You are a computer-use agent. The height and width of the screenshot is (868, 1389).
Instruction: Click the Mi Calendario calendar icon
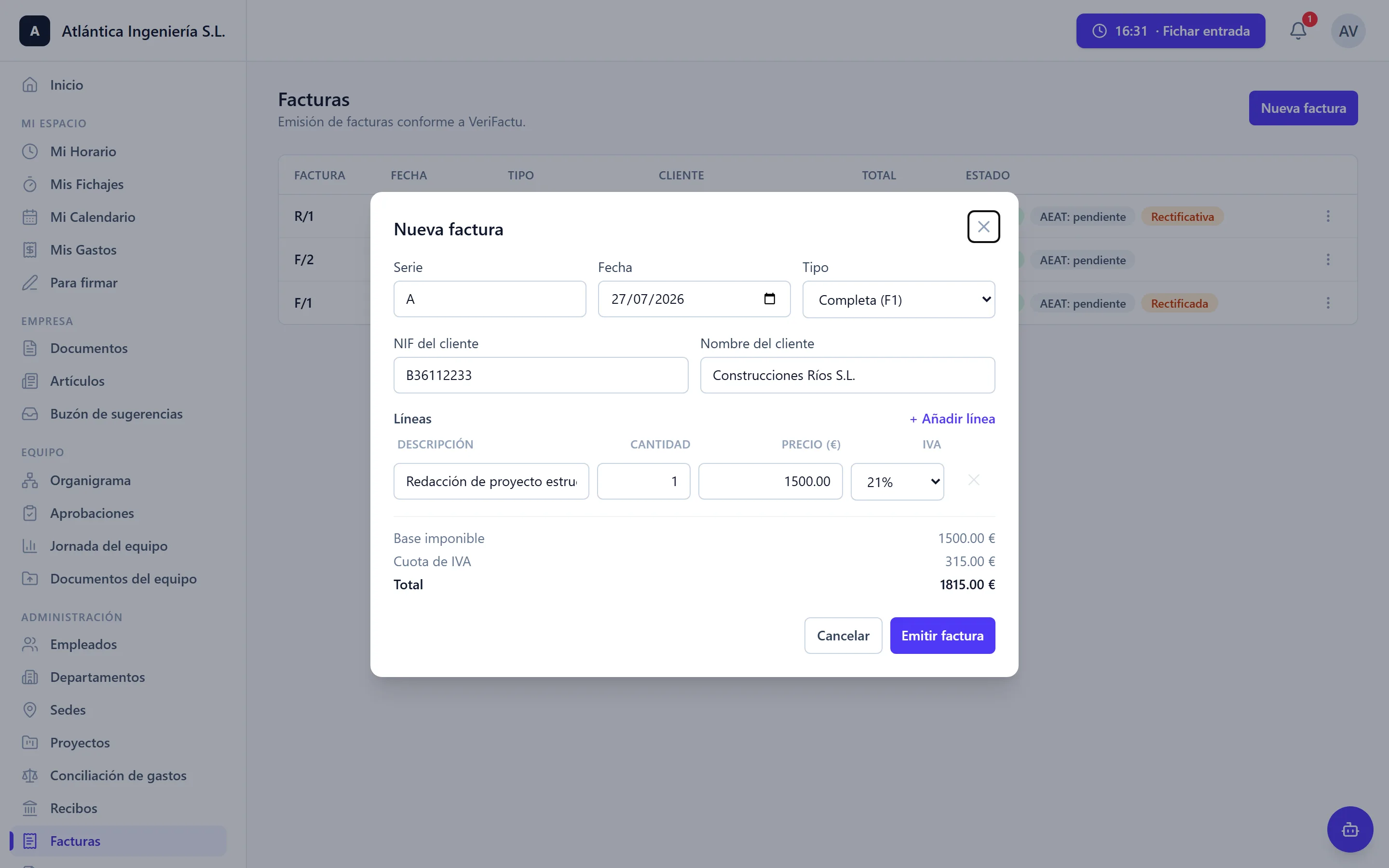(30, 217)
